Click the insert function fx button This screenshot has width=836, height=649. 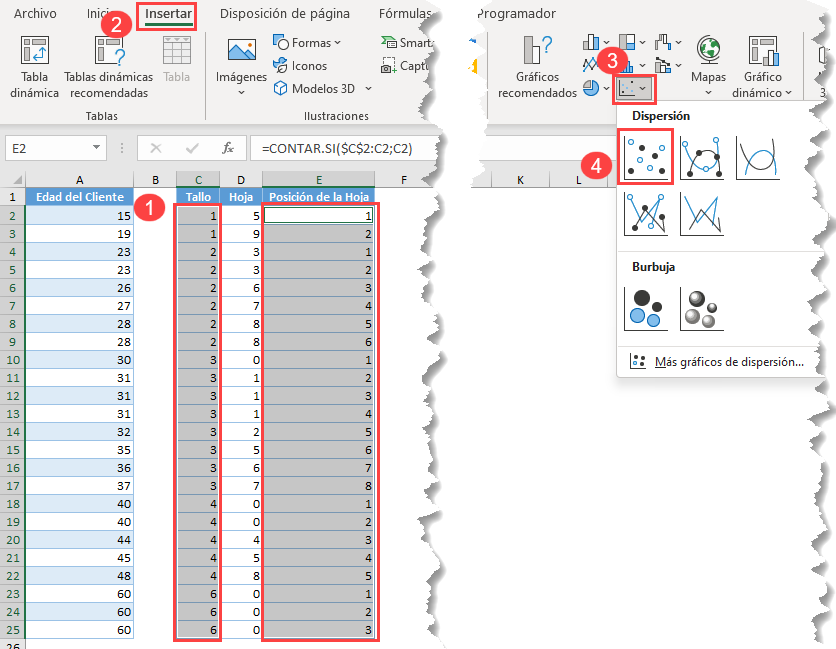click(228, 148)
